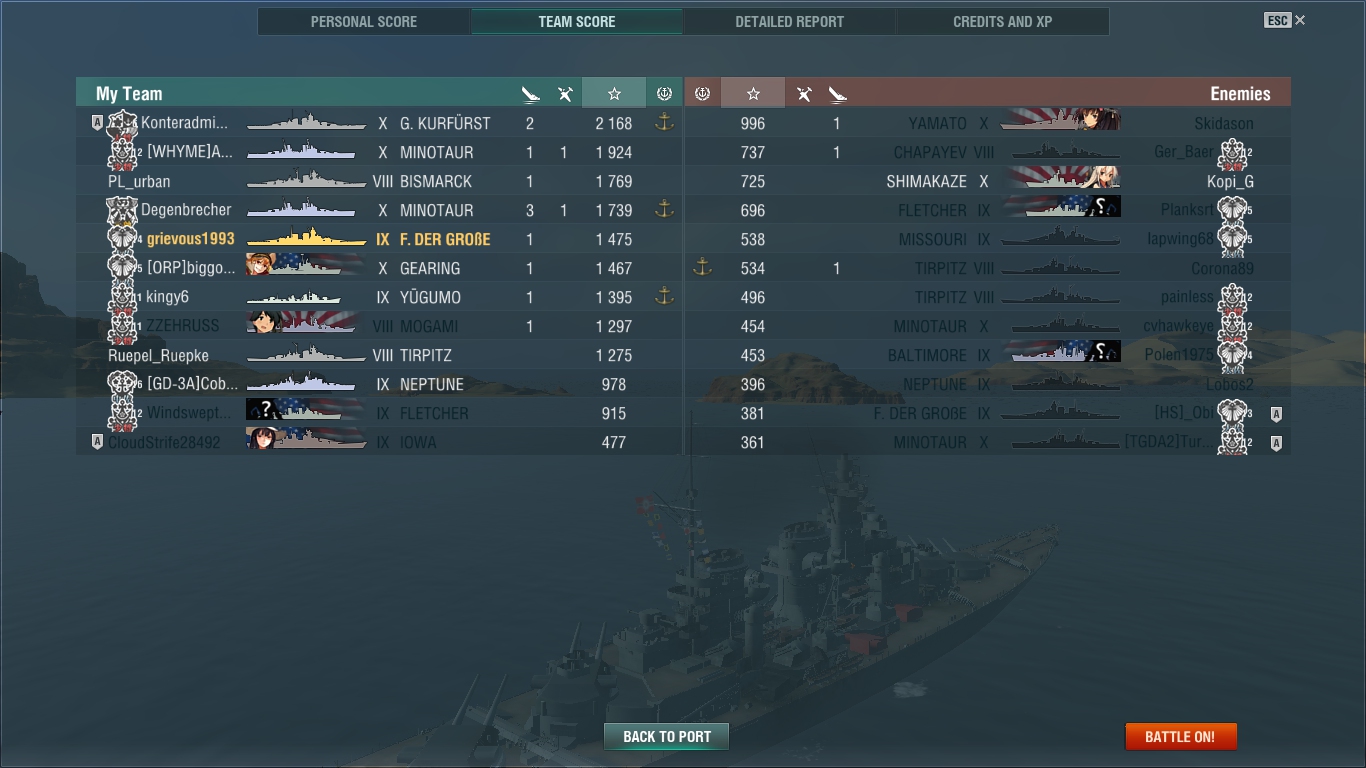Screen dimensions: 1366x768
Task: Sort Enemies by ships destroyed icon
Action: (838, 94)
